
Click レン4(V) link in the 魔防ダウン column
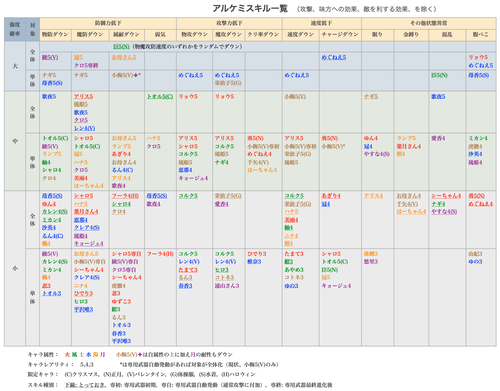pos(84,128)
